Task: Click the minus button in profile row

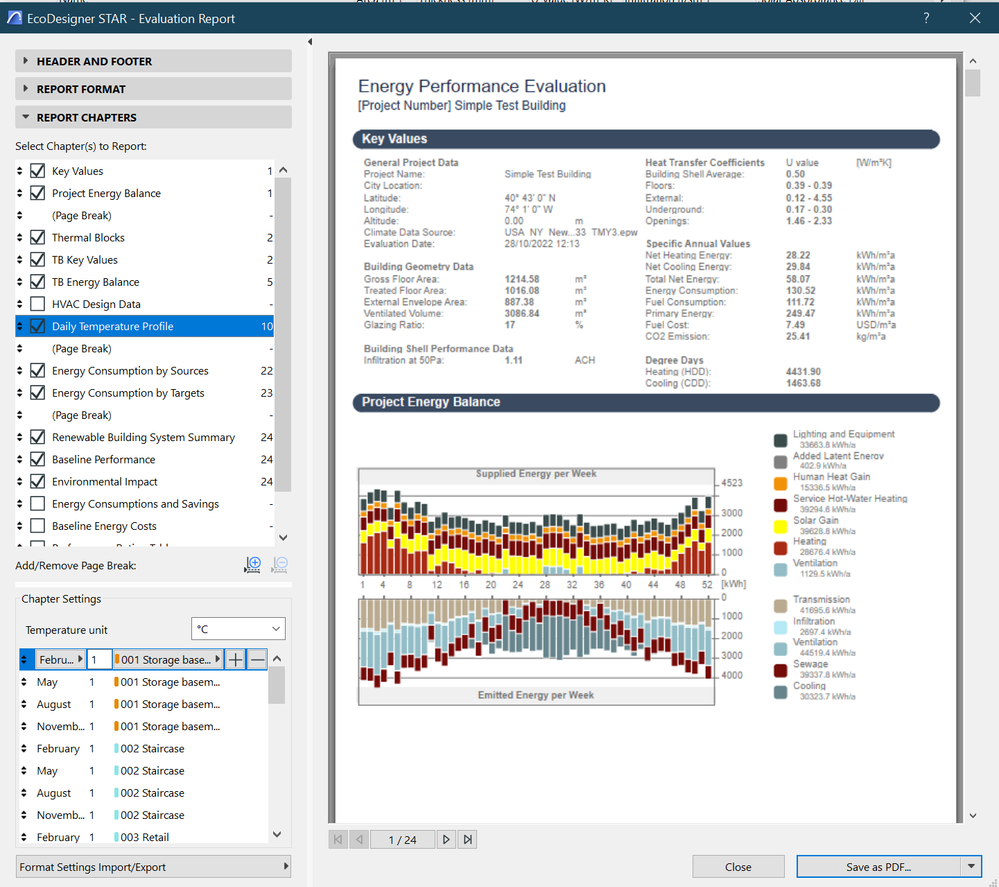Action: [257, 660]
